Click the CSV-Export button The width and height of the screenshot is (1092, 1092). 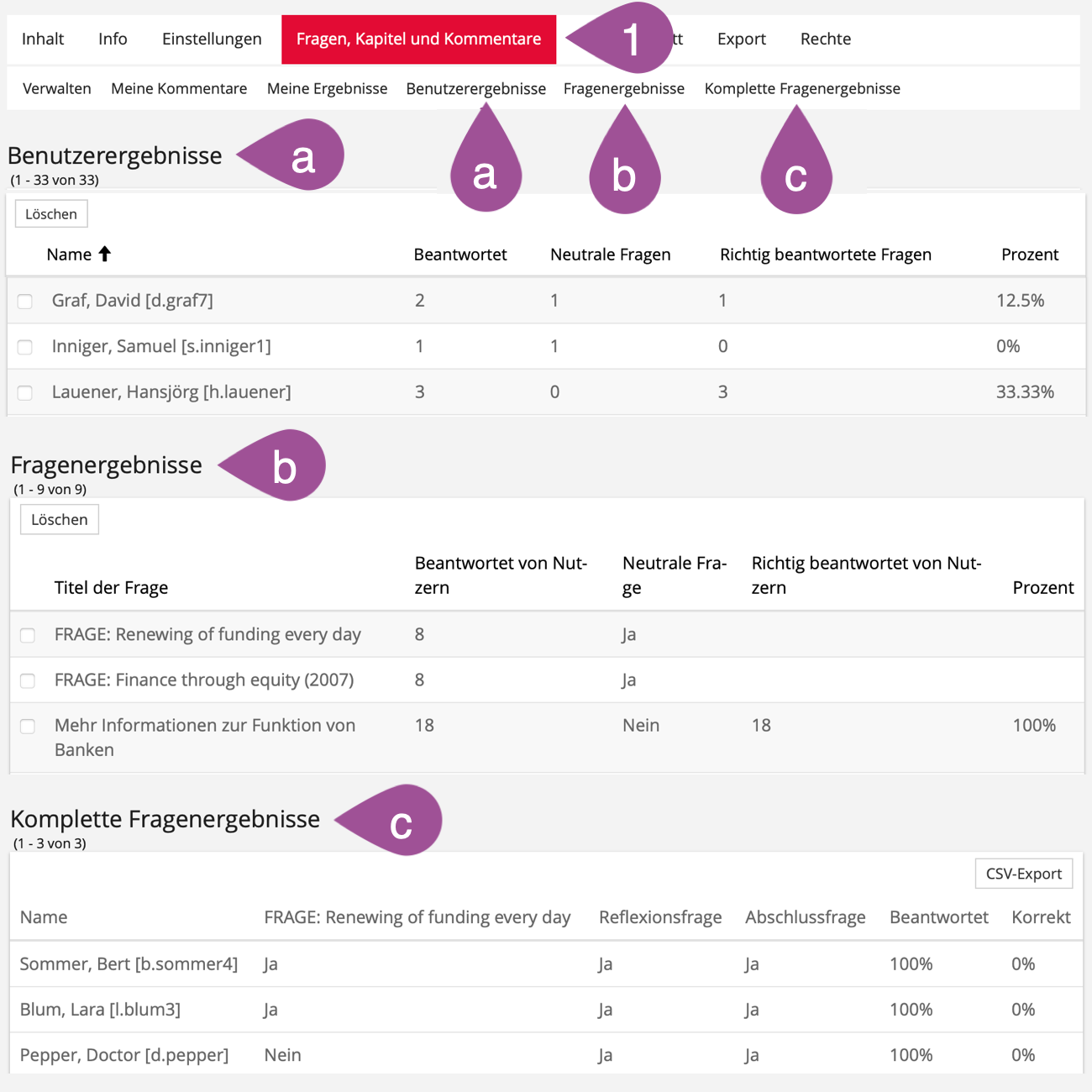coord(1023,874)
